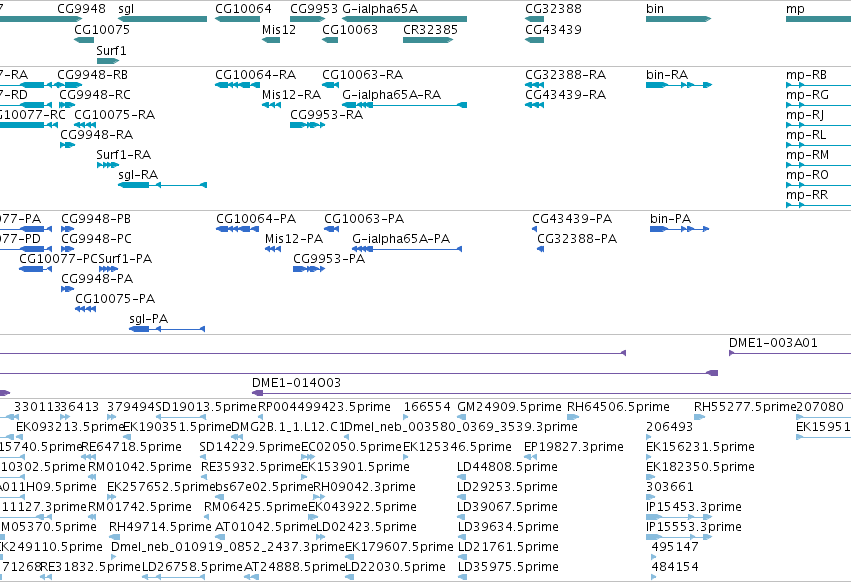The image size is (851, 582).
Task: Select the CG10064-RA transcript label
Action: [256, 74]
